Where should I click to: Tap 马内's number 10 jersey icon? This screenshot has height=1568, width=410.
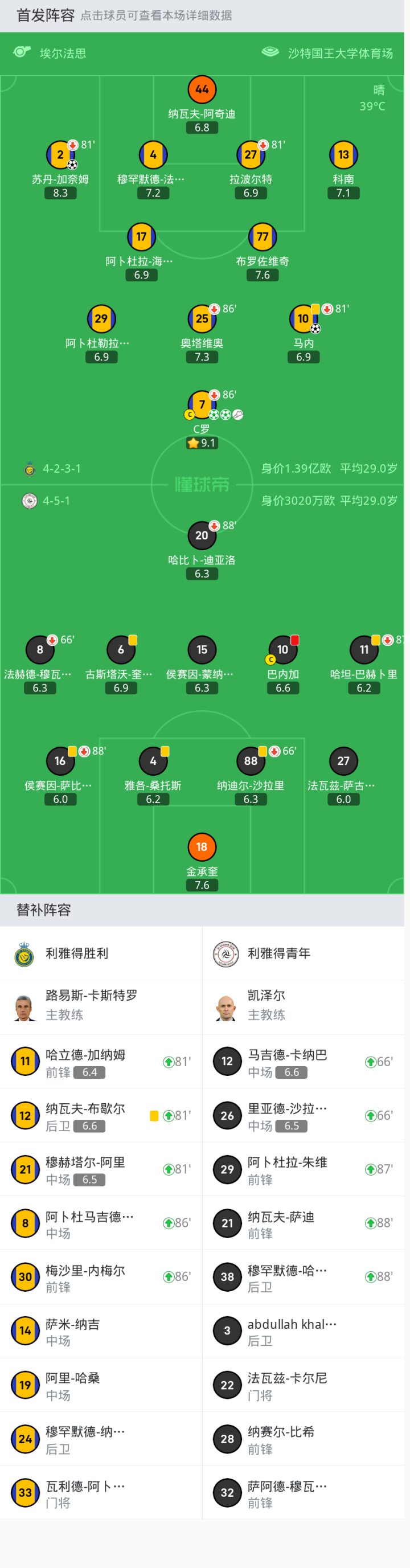click(x=303, y=318)
